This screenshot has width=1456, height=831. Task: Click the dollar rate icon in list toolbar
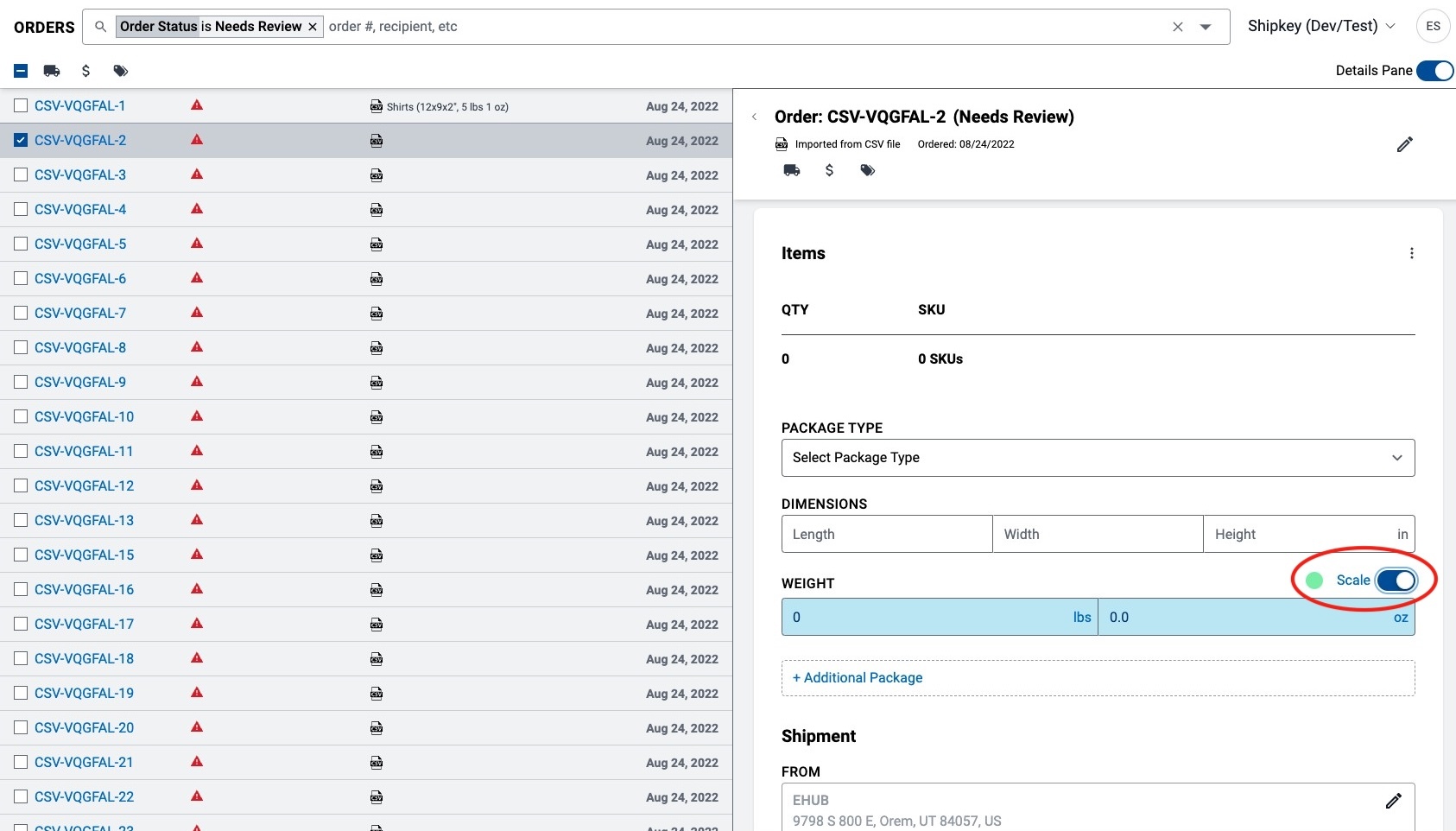(x=85, y=71)
